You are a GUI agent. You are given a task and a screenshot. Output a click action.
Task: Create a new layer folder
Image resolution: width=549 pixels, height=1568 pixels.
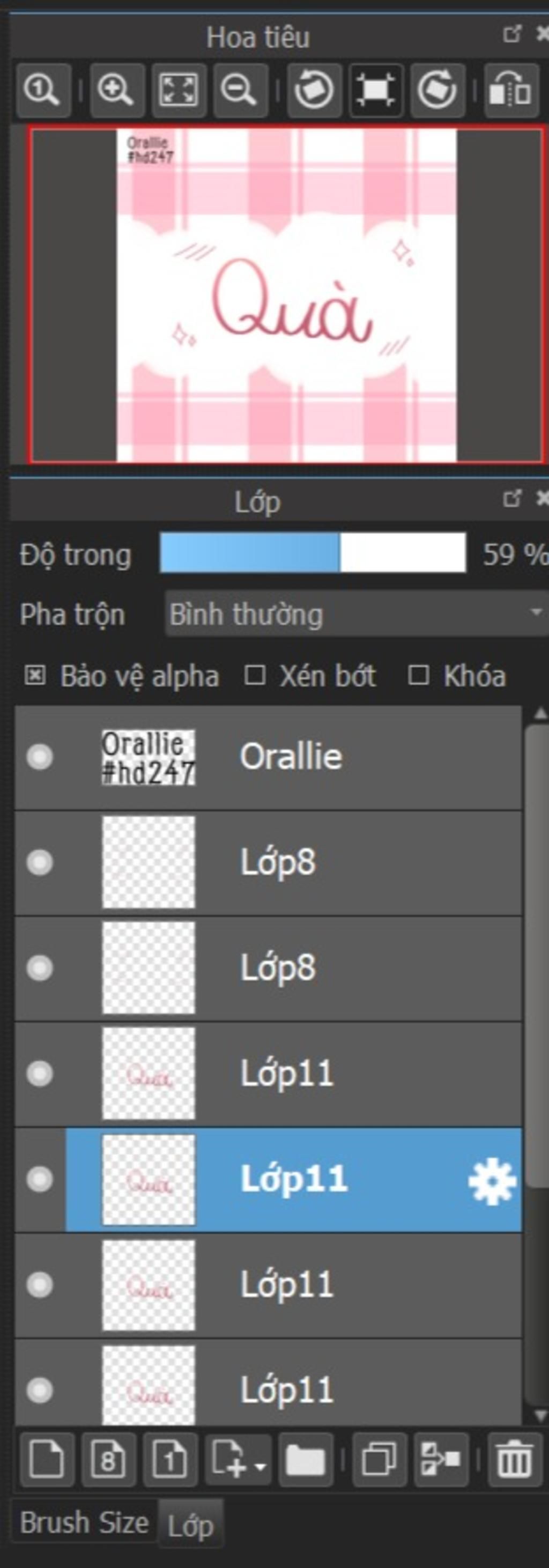click(x=305, y=1460)
